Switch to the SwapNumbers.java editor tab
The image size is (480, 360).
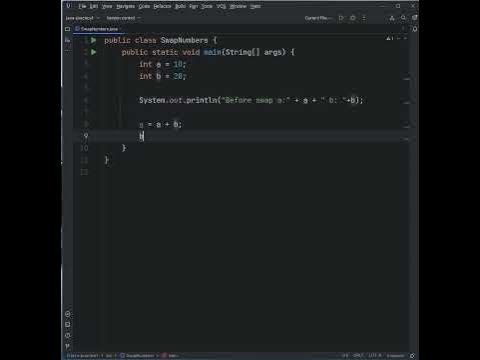pyautogui.click(x=99, y=29)
